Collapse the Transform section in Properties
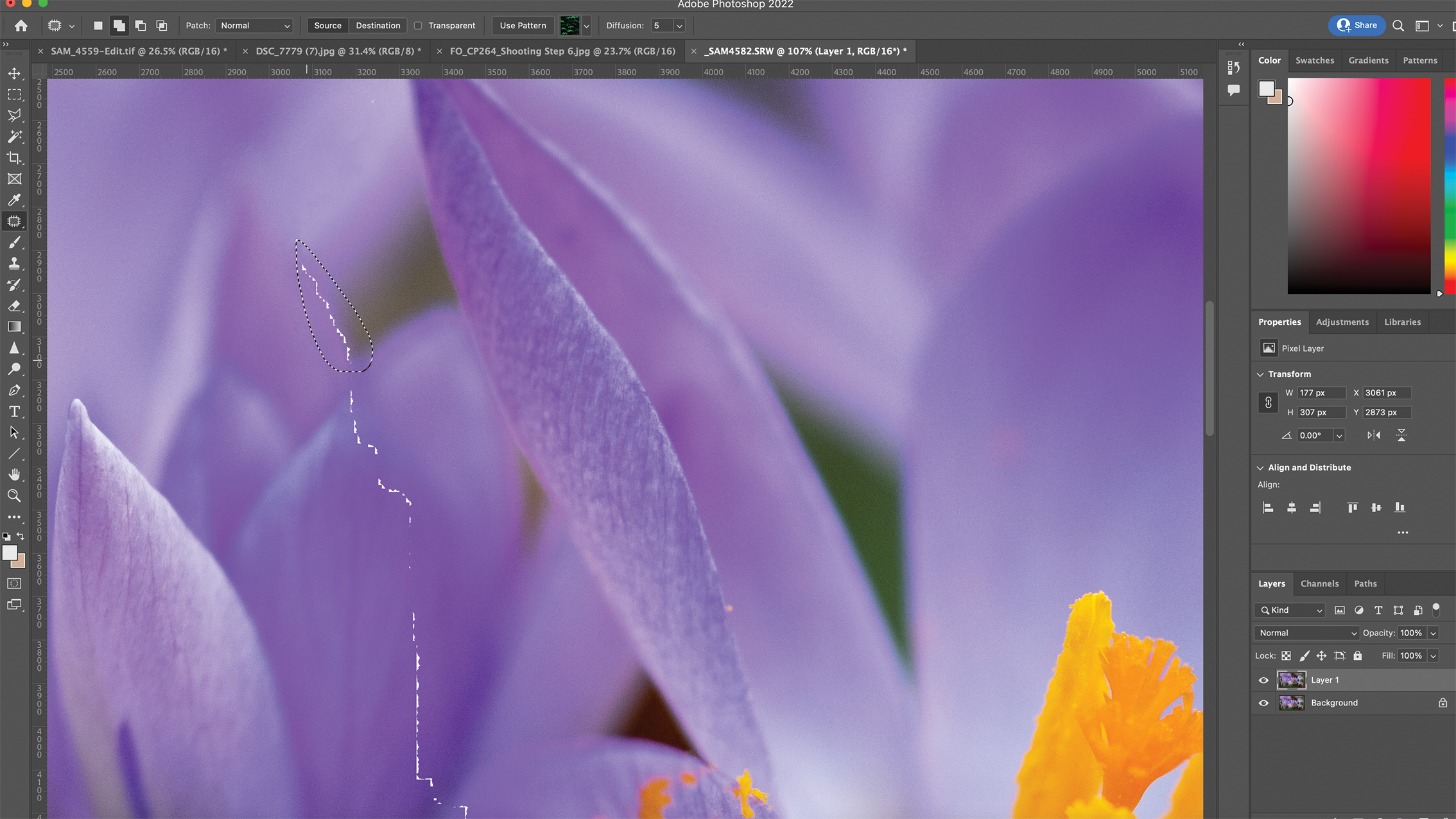 pos(1260,374)
